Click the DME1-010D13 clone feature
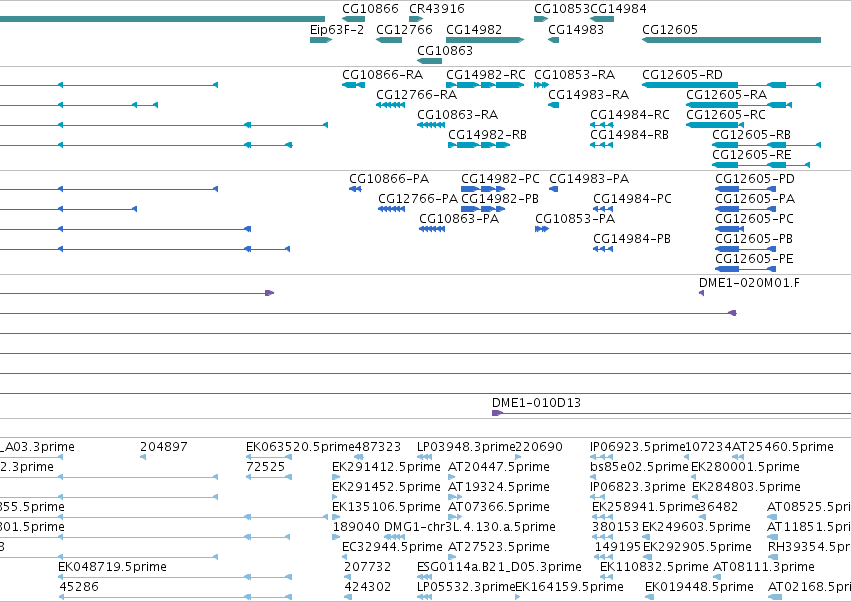Image resolution: width=851 pixels, height=602 pixels. point(536,403)
